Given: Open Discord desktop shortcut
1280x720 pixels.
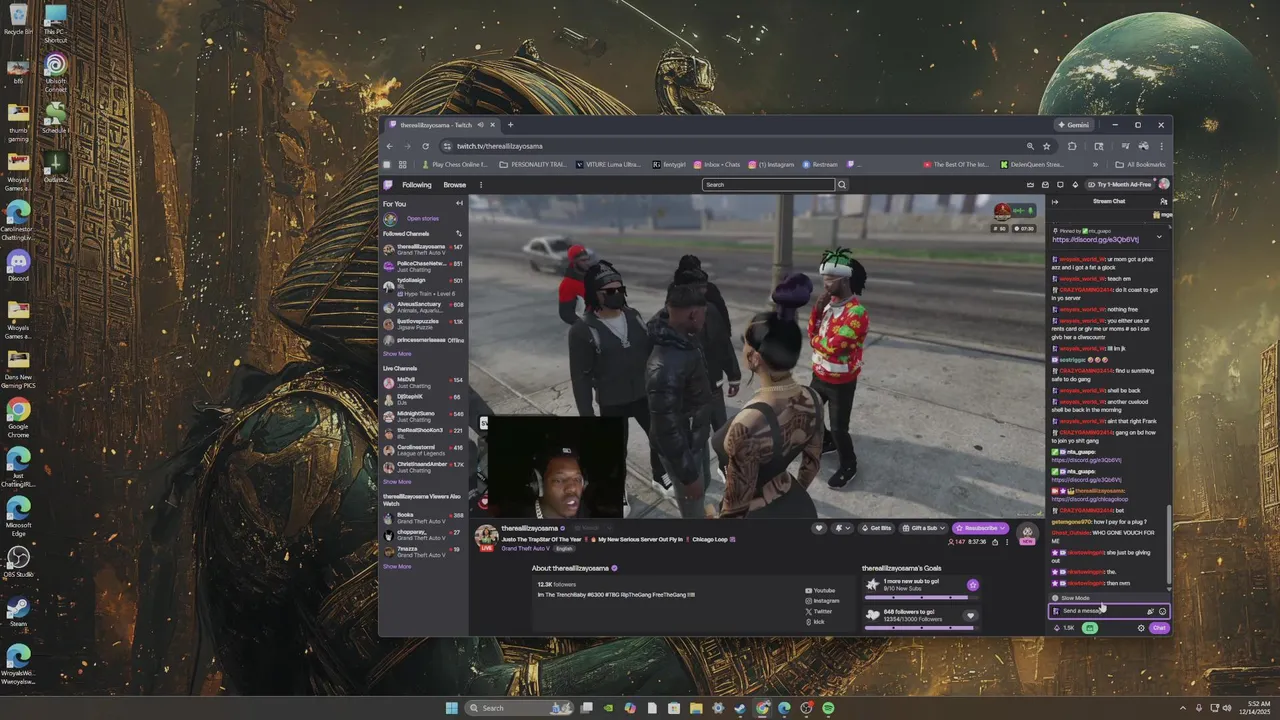Looking at the screenshot, I should point(18,265).
